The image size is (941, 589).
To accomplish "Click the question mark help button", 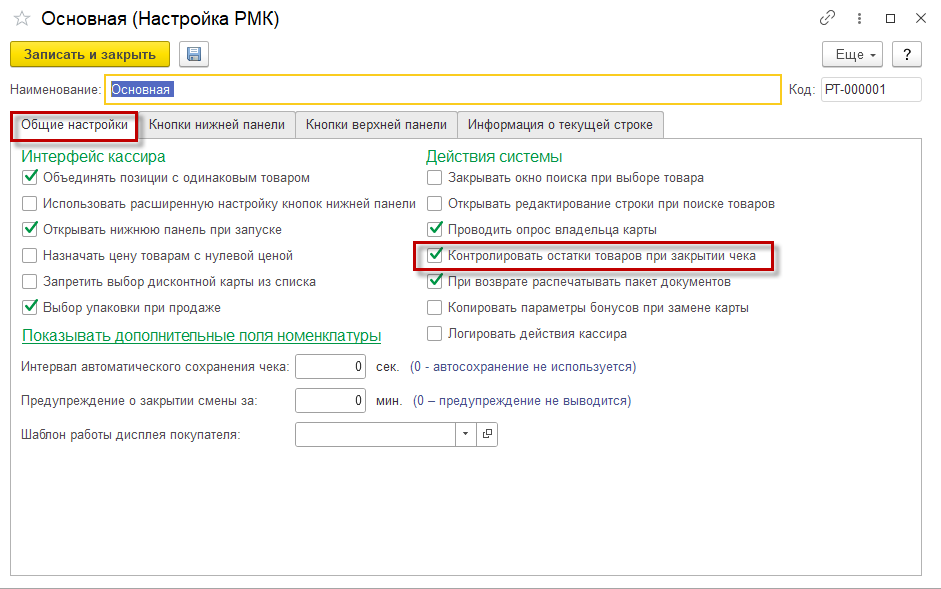I will click(906, 54).
